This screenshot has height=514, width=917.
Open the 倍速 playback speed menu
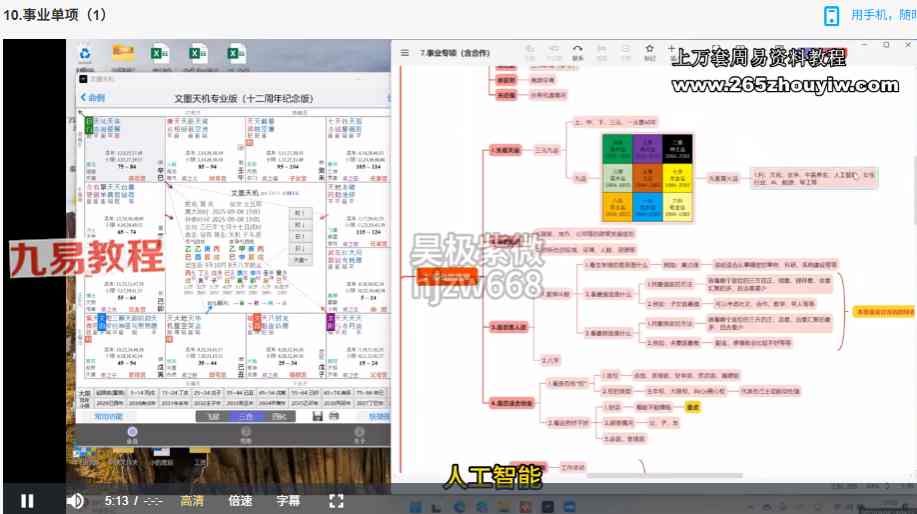click(x=240, y=501)
